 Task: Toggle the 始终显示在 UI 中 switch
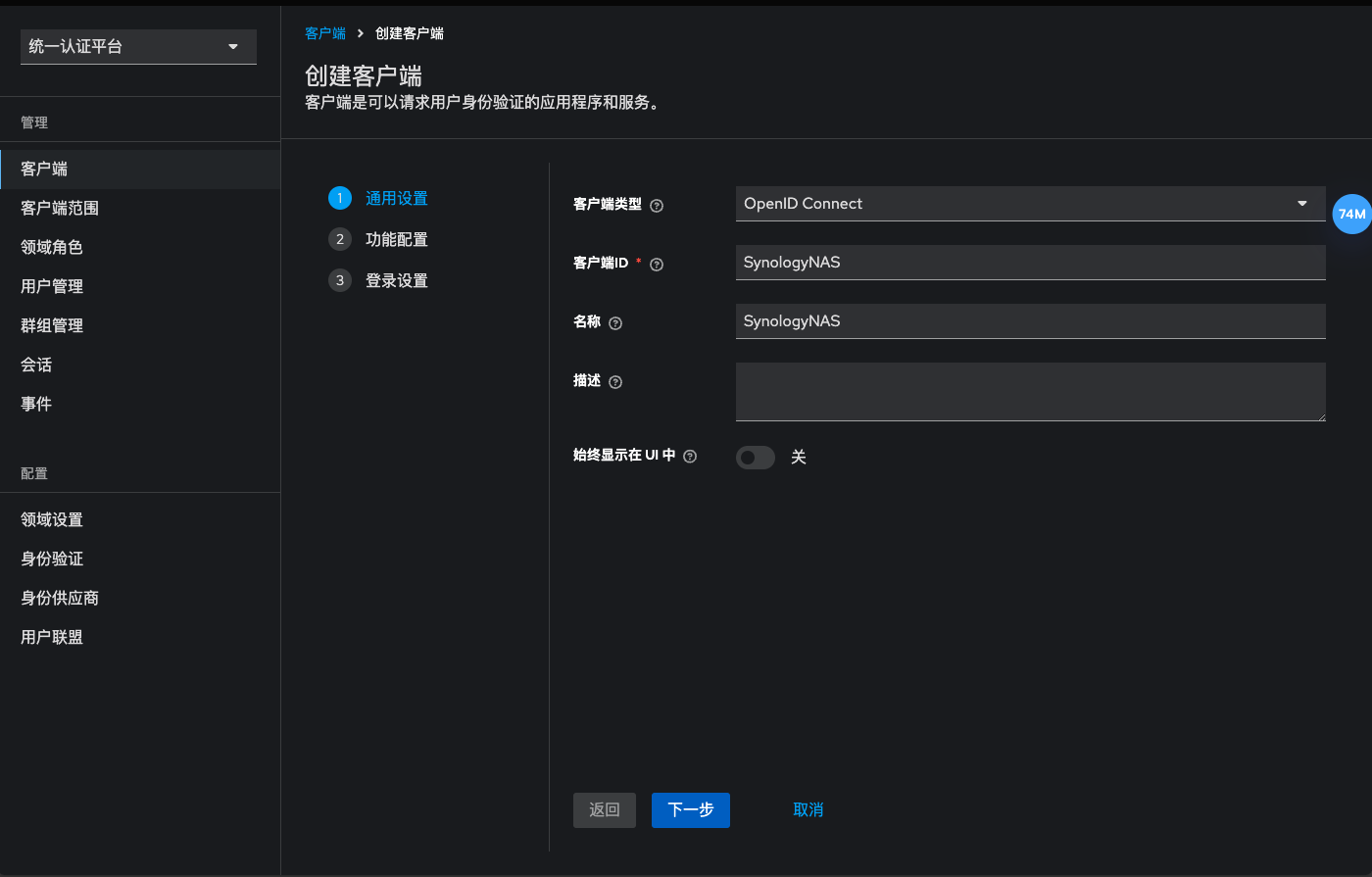756,458
